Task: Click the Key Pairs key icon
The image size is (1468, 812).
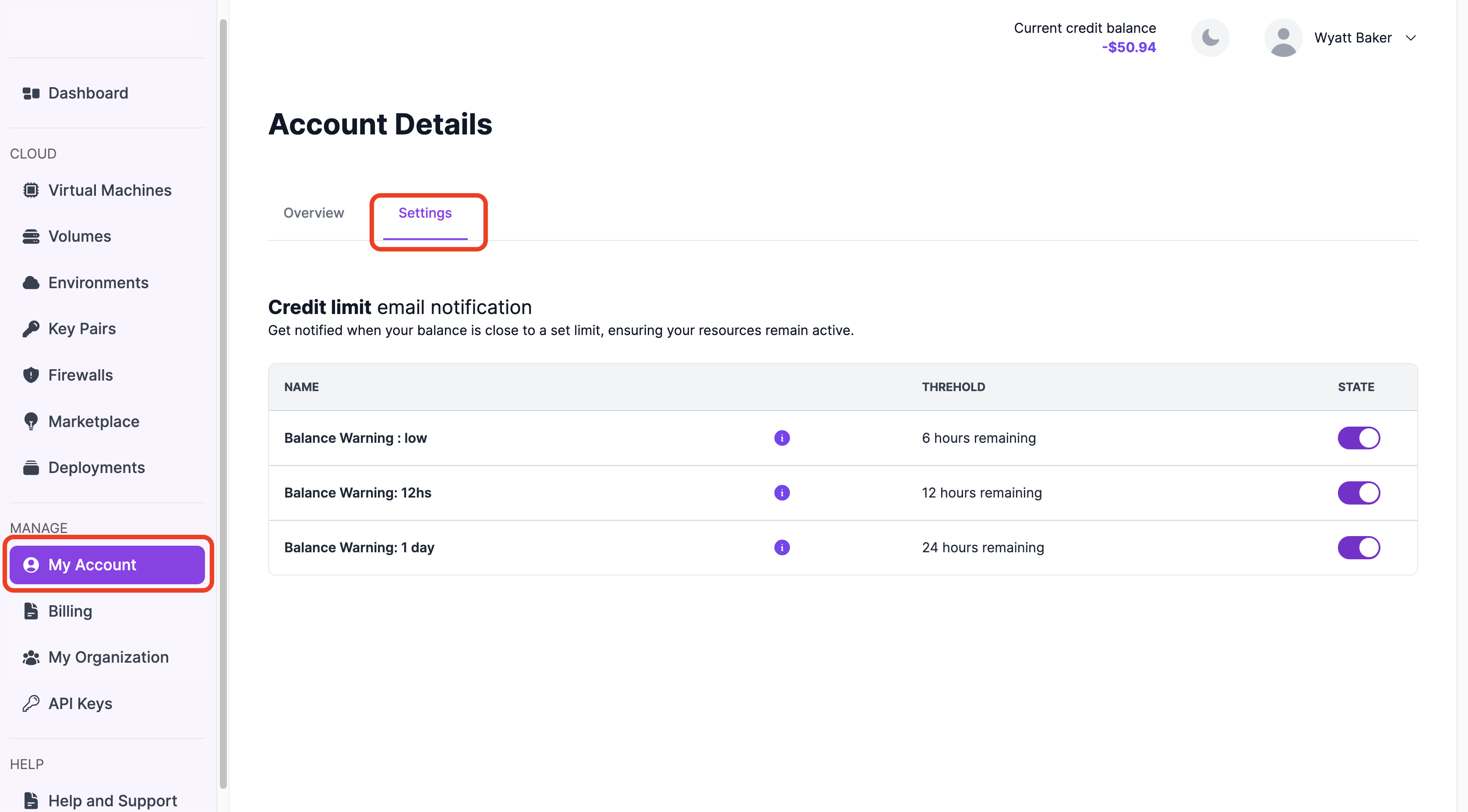Action: click(31, 329)
